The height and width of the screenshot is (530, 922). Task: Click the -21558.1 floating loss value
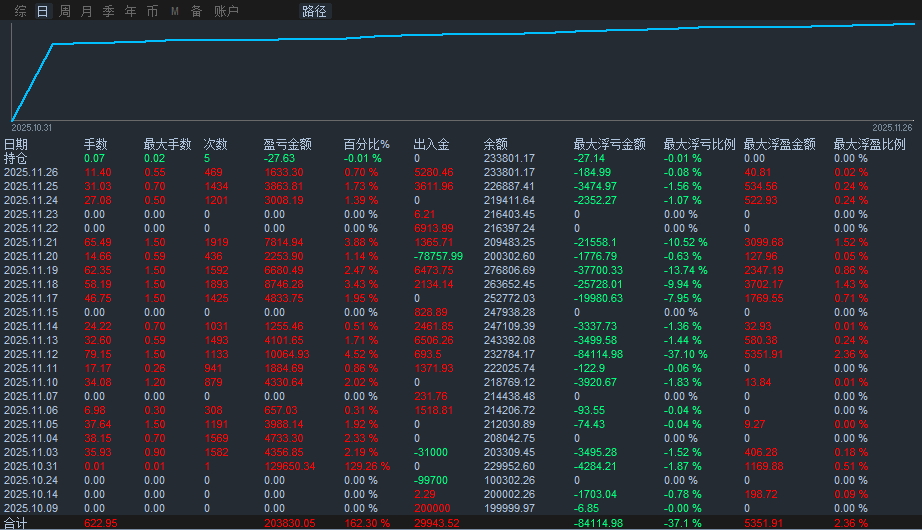click(x=595, y=242)
